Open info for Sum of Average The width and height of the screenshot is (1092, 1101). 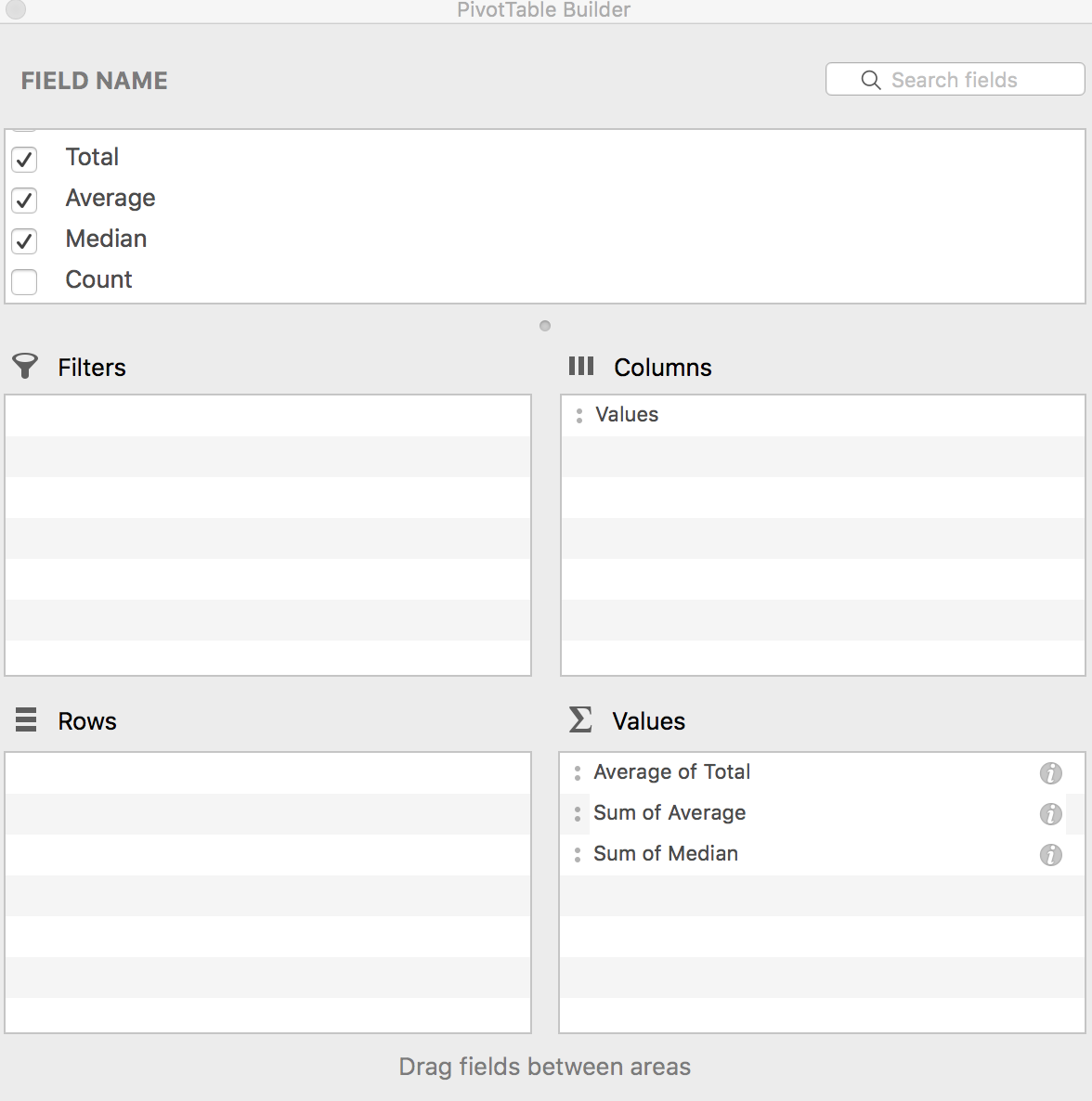coord(1050,814)
